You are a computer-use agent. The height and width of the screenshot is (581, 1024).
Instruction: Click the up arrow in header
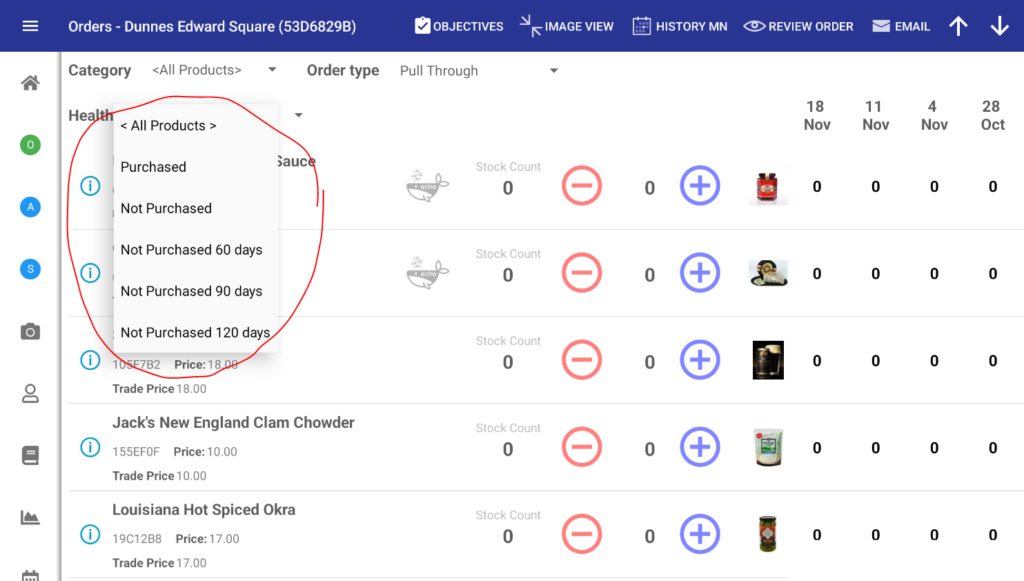pyautogui.click(x=958, y=26)
